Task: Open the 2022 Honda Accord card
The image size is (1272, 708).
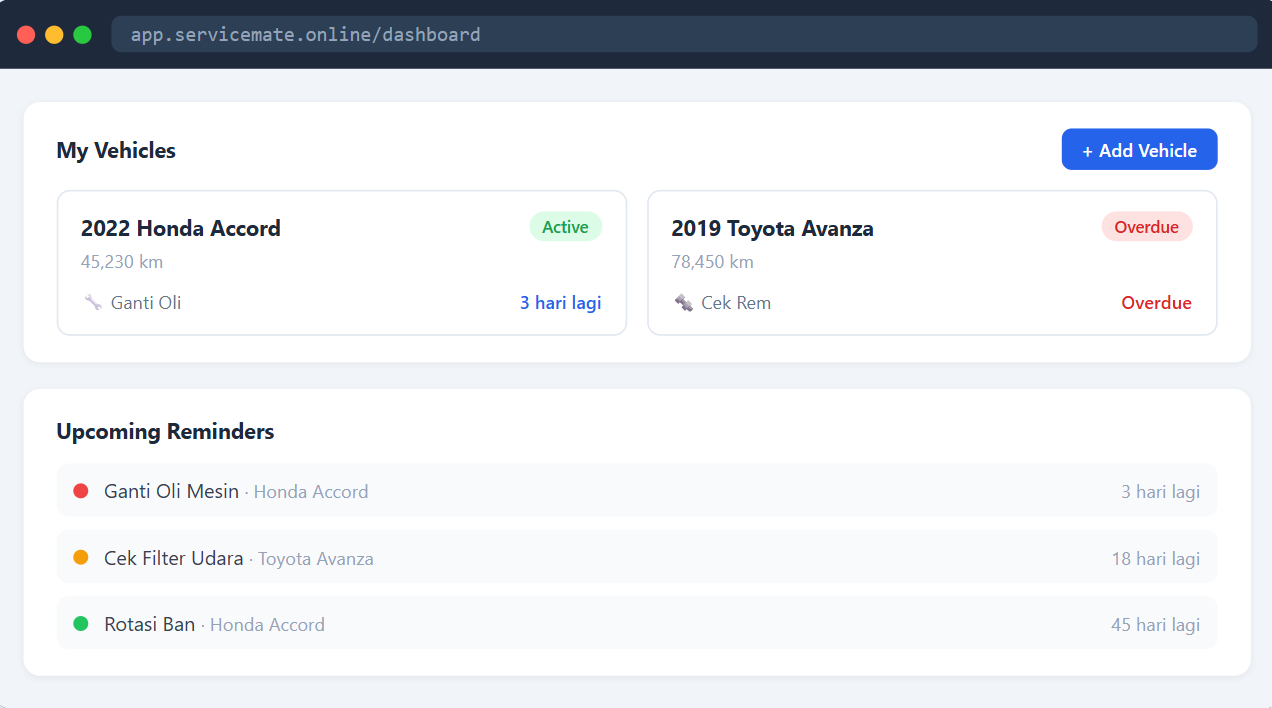Action: tap(342, 263)
